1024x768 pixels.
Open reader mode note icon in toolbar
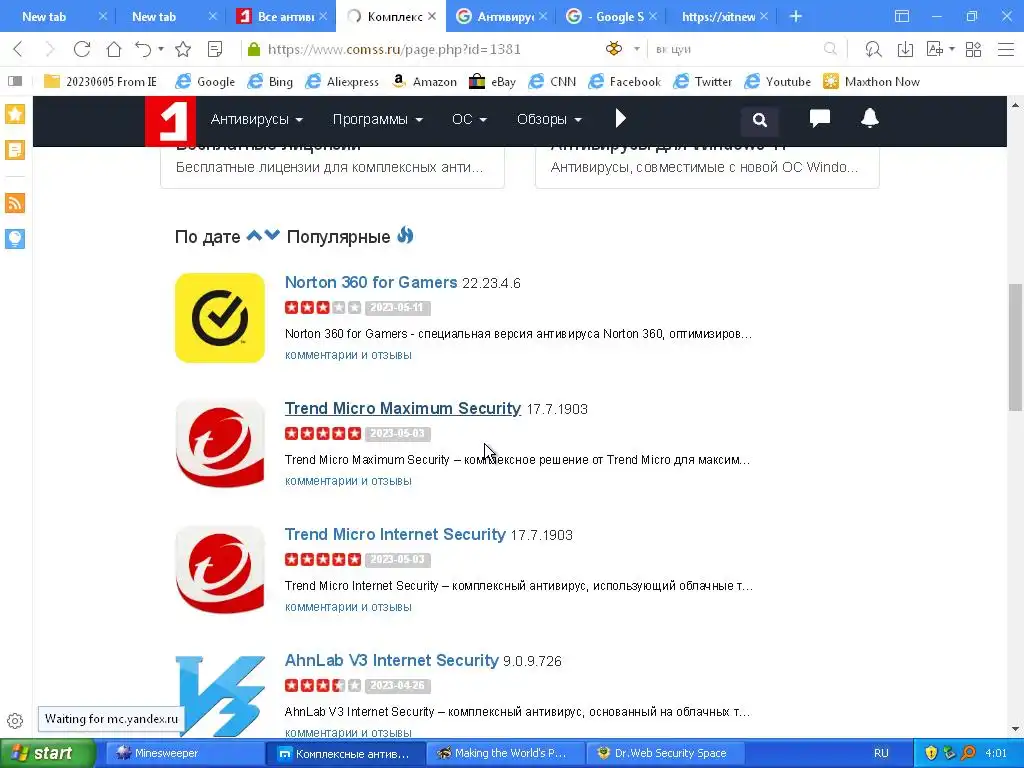(215, 49)
